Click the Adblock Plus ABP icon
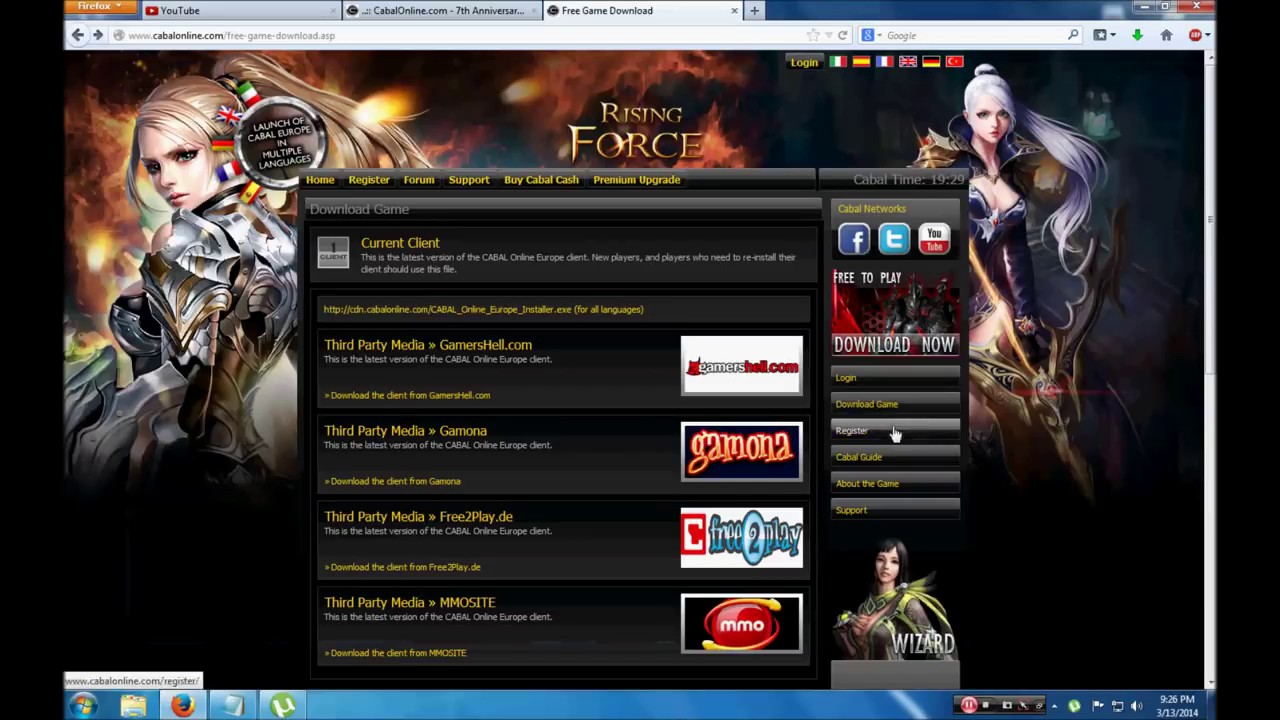 (x=1195, y=35)
